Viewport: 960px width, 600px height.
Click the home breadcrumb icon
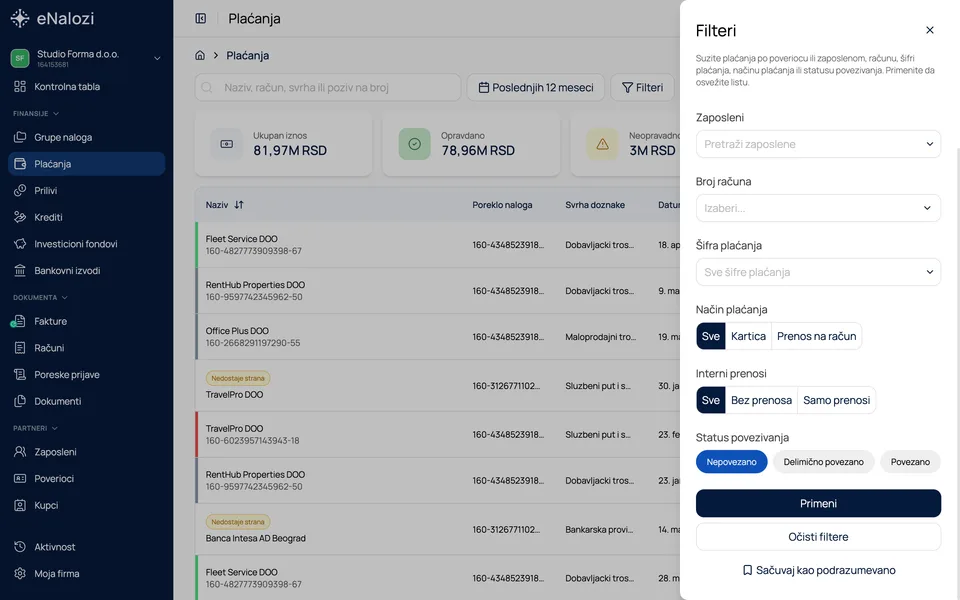point(200,55)
